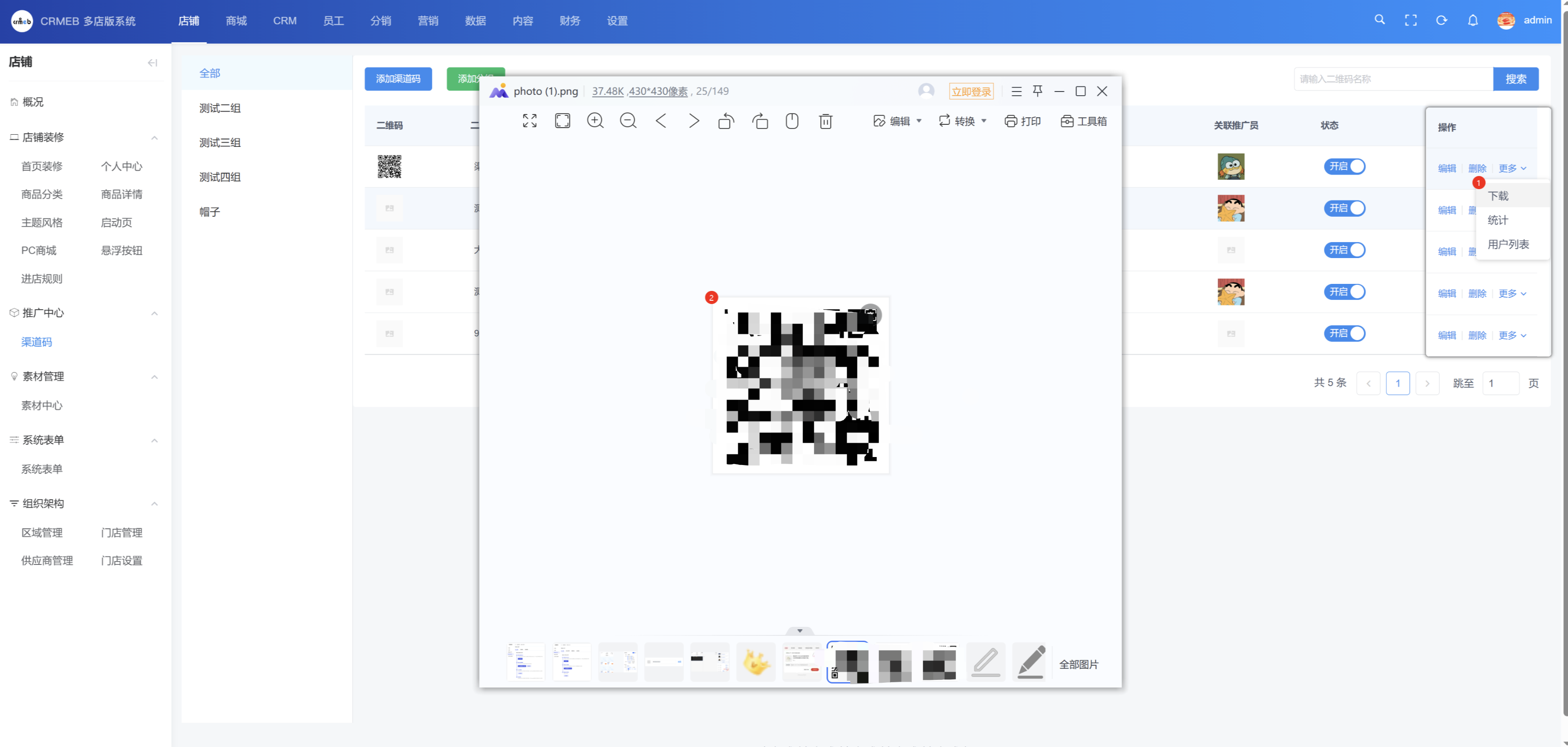Viewport: 1568px width, 747px height.
Task: Click the delete trash icon in viewer
Action: tap(825, 121)
